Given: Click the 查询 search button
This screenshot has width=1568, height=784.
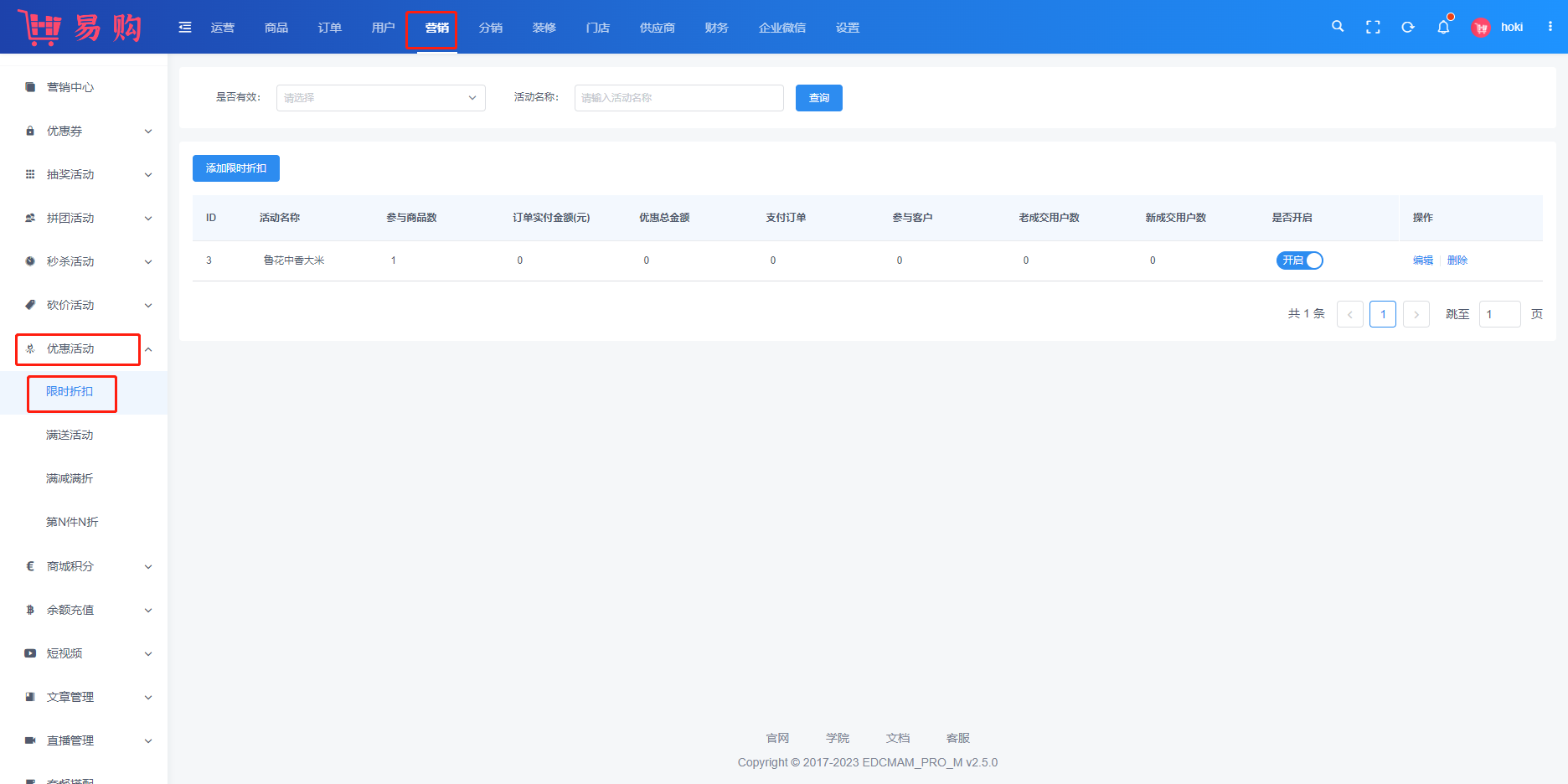Looking at the screenshot, I should tap(818, 98).
